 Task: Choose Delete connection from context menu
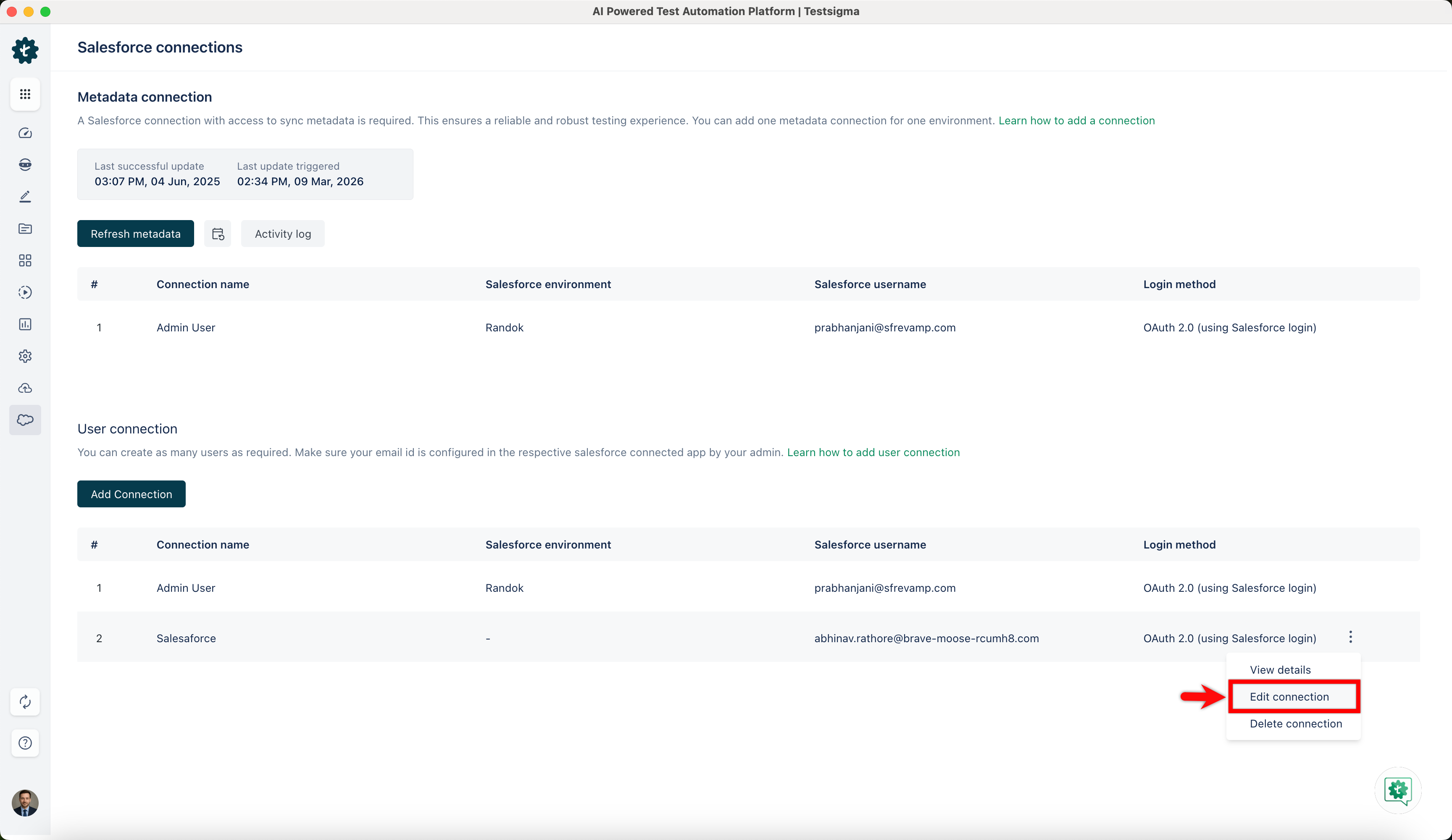coord(1295,724)
